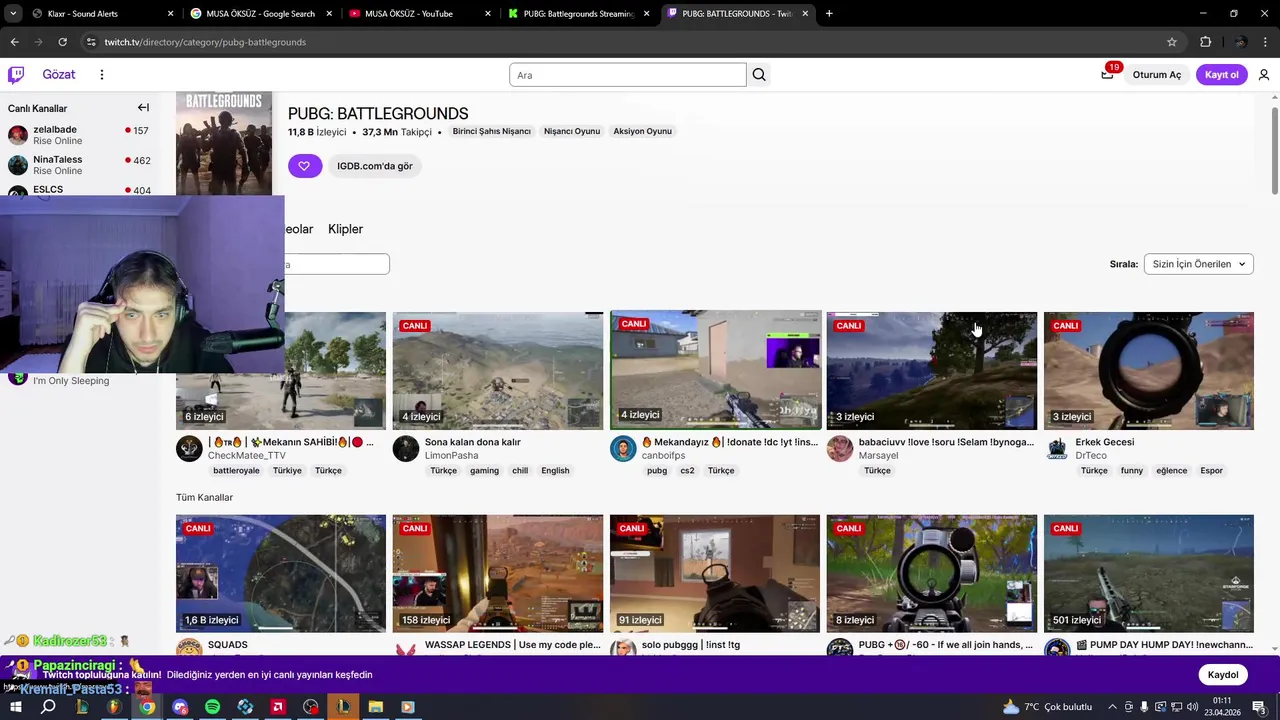Screen dimensions: 1280x720
Task: Collapse the Canlı Kanallar sidebar
Action: [x=143, y=108]
